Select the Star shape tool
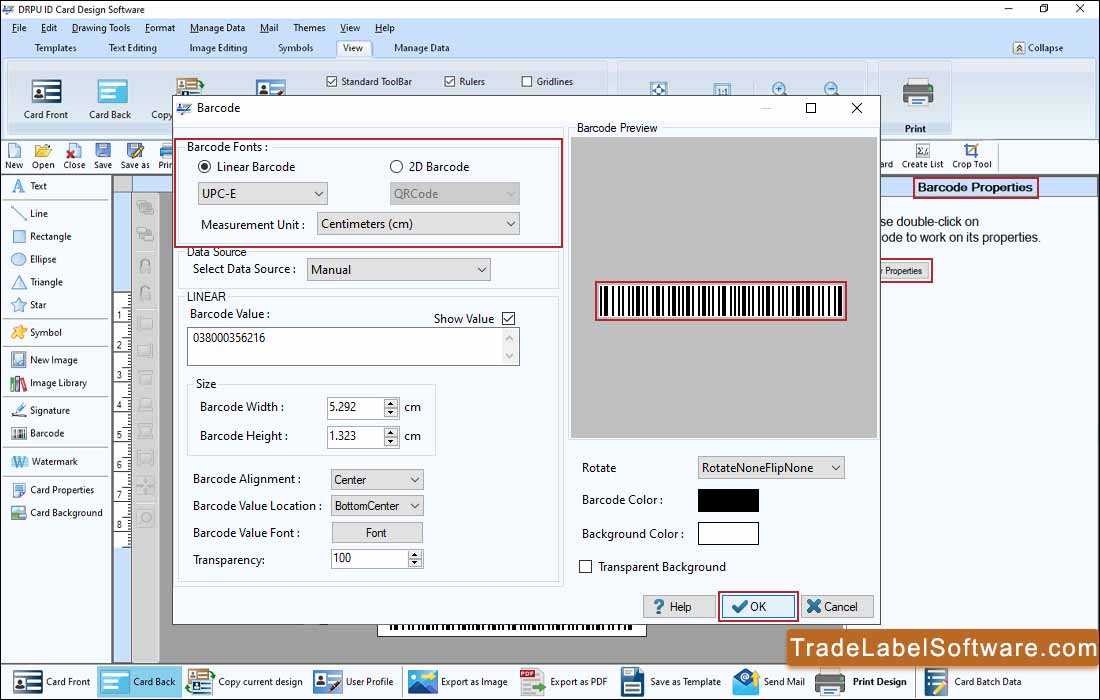 tap(29, 305)
